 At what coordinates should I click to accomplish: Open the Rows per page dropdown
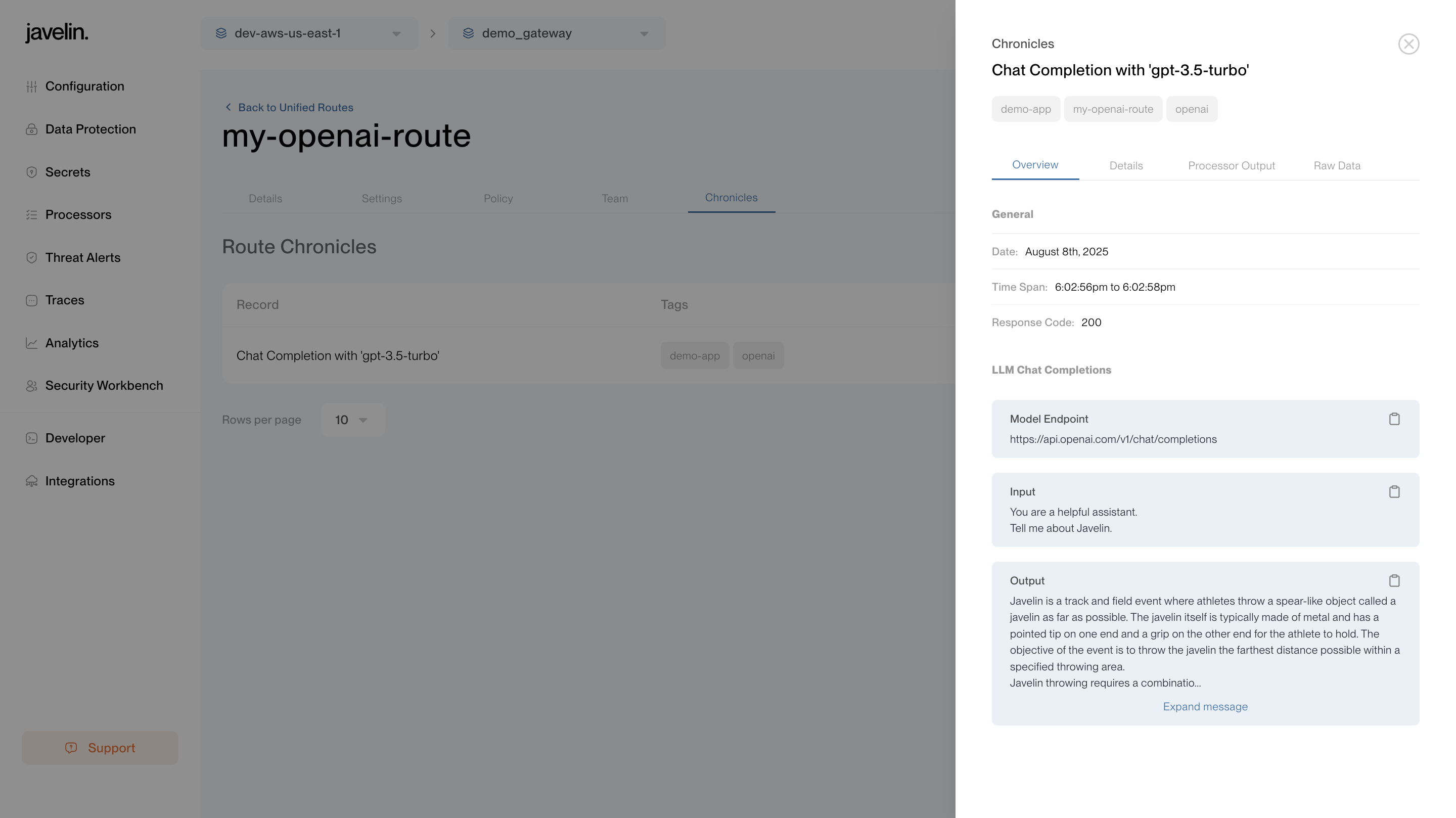[x=353, y=420]
